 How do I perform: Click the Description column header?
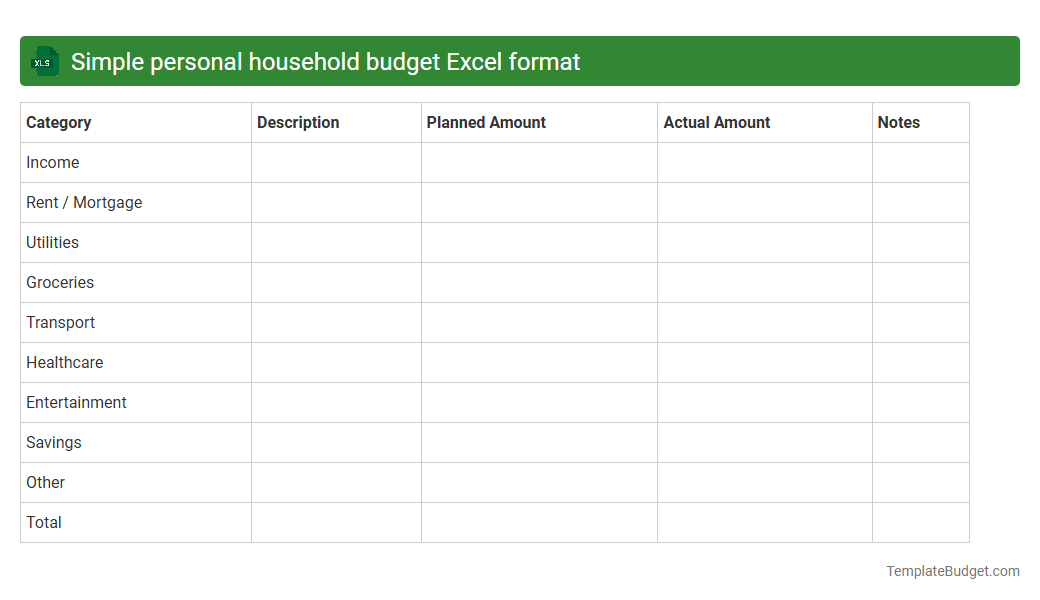point(298,122)
